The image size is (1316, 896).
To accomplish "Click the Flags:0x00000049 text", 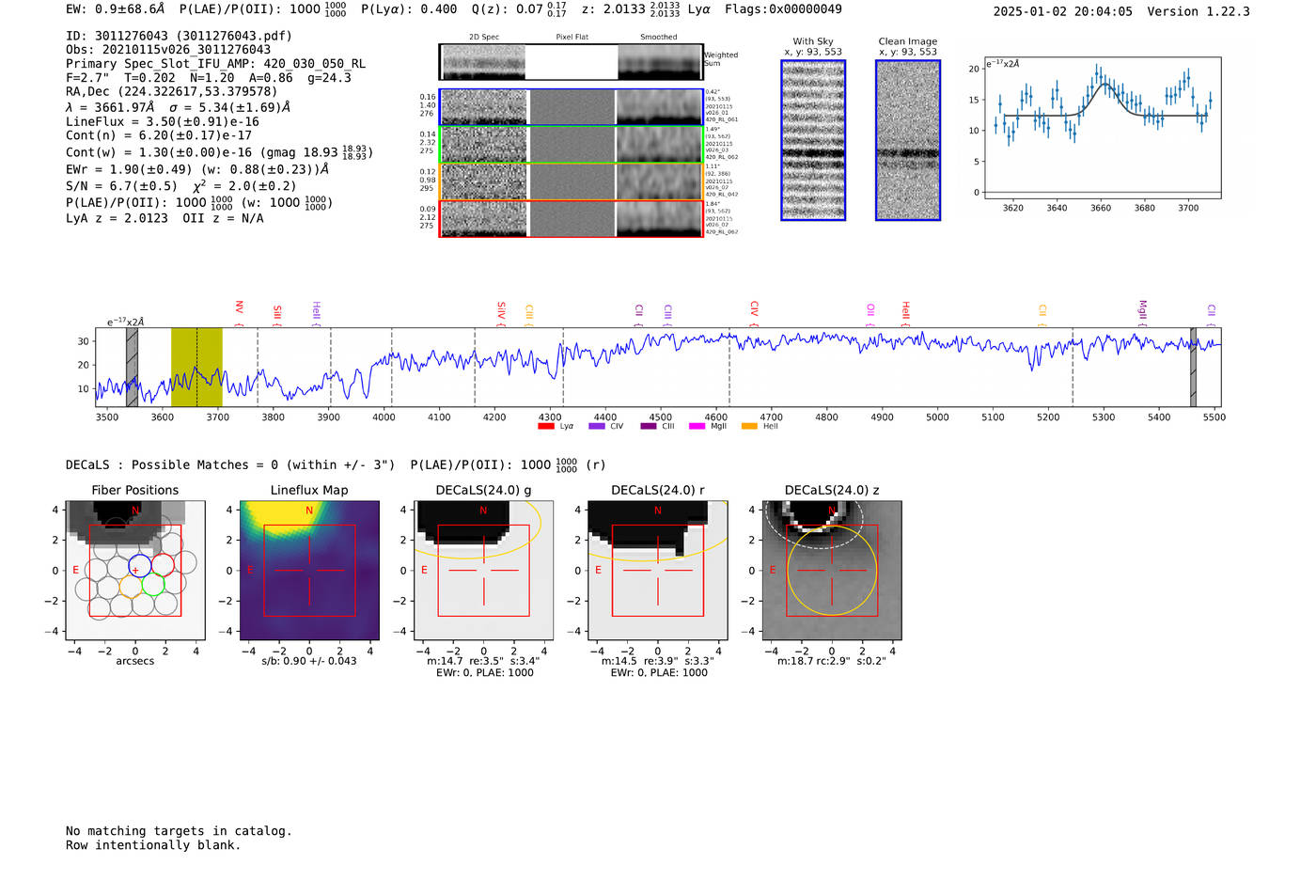I will coord(783,9).
